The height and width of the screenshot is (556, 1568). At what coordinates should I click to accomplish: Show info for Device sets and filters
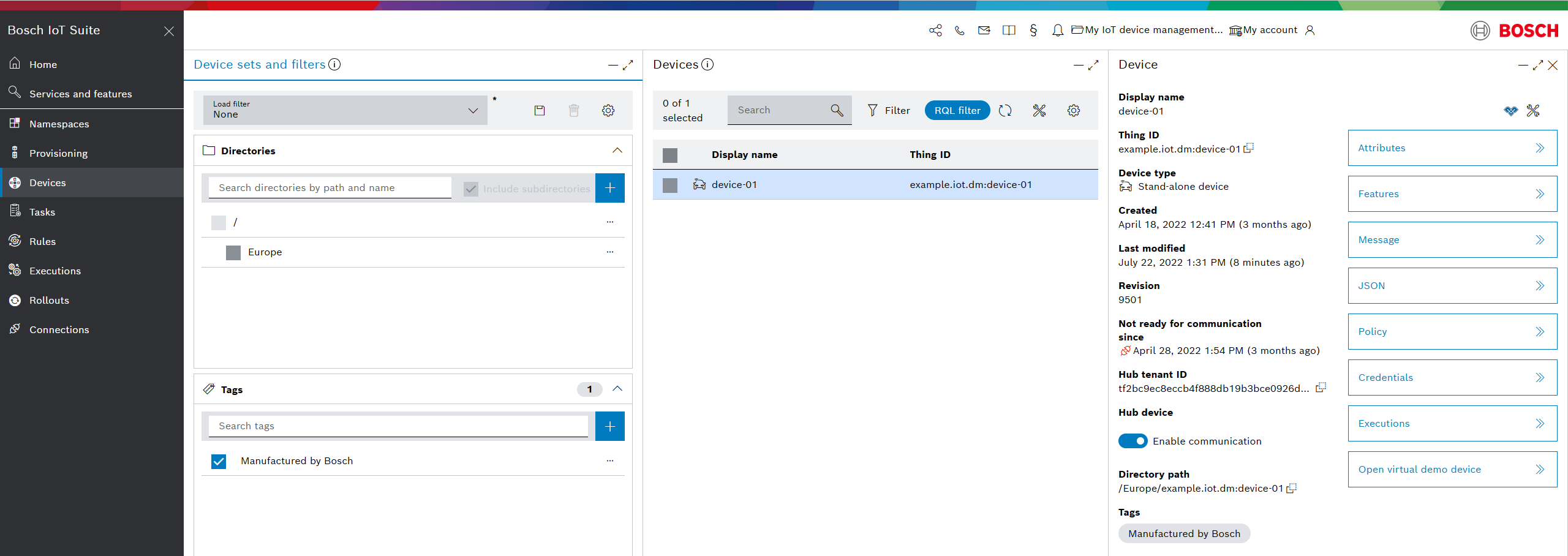coord(334,64)
